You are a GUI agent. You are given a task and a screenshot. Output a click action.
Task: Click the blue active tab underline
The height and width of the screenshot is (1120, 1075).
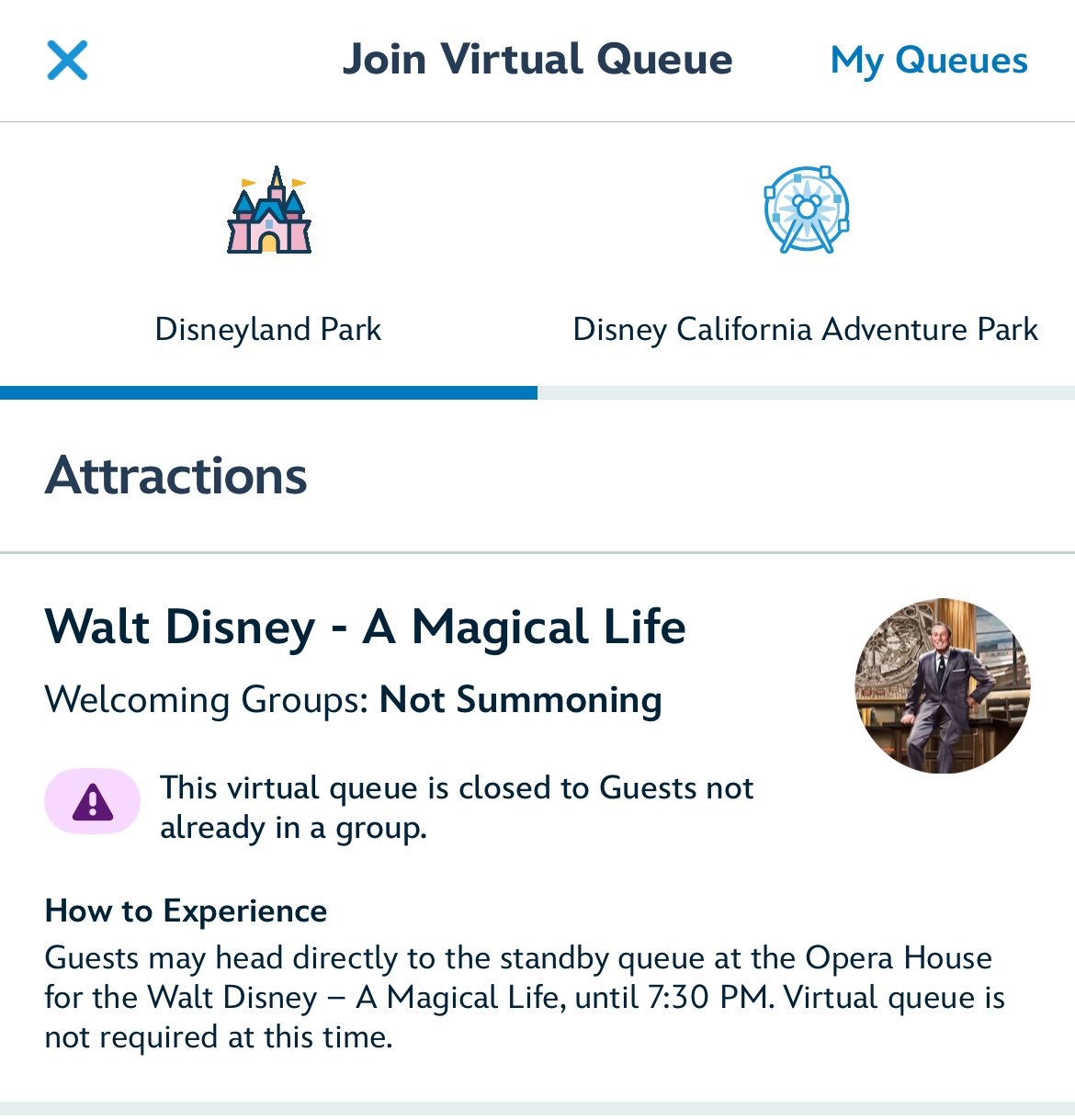pyautogui.click(x=268, y=393)
